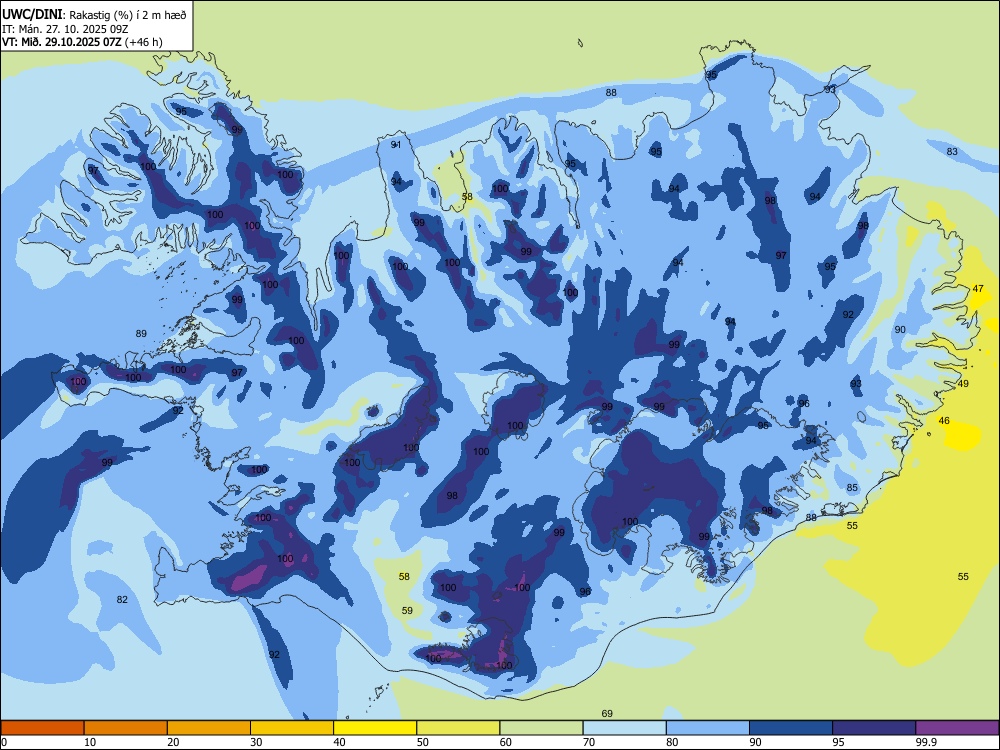Click the '89' value in the western bay
The height and width of the screenshot is (750, 1000).
142,333
